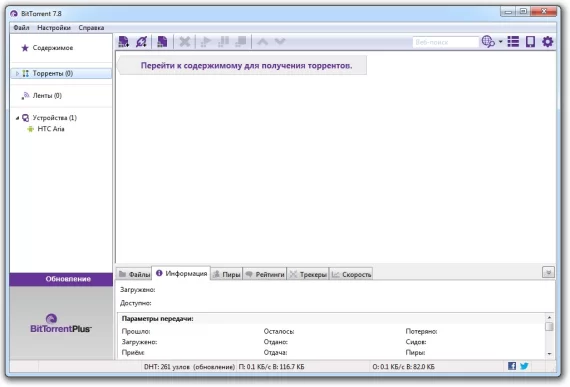Click the upload speed status entry
570x387 pixels.
404,367
